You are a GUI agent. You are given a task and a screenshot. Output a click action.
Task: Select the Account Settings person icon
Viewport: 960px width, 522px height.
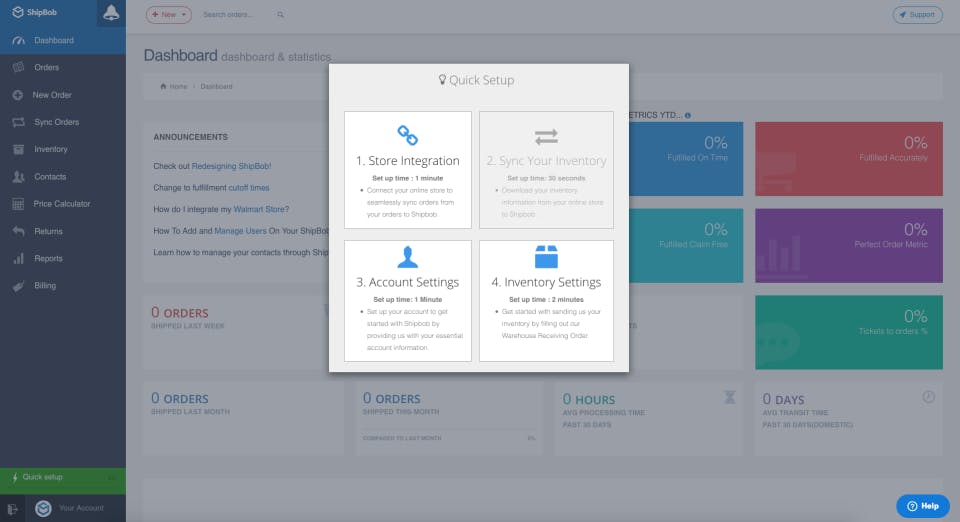407,257
